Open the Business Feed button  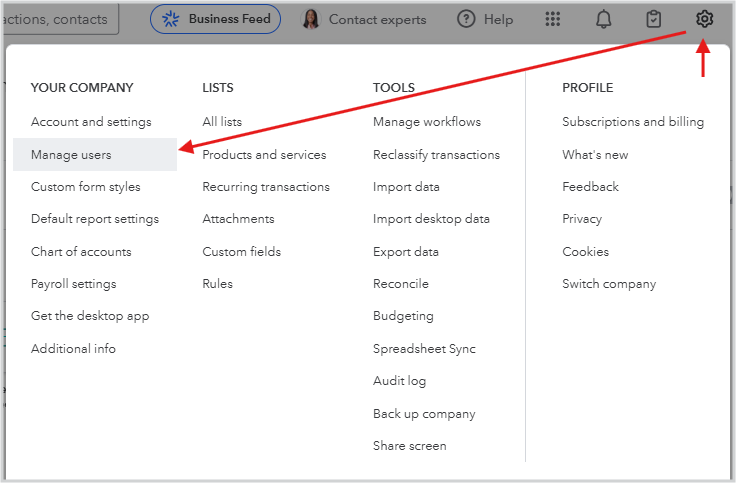point(215,19)
